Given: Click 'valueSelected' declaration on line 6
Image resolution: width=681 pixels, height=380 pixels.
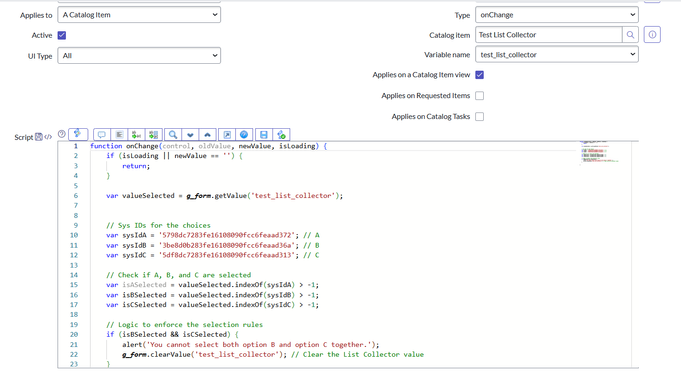Looking at the screenshot, I should 148,196.
